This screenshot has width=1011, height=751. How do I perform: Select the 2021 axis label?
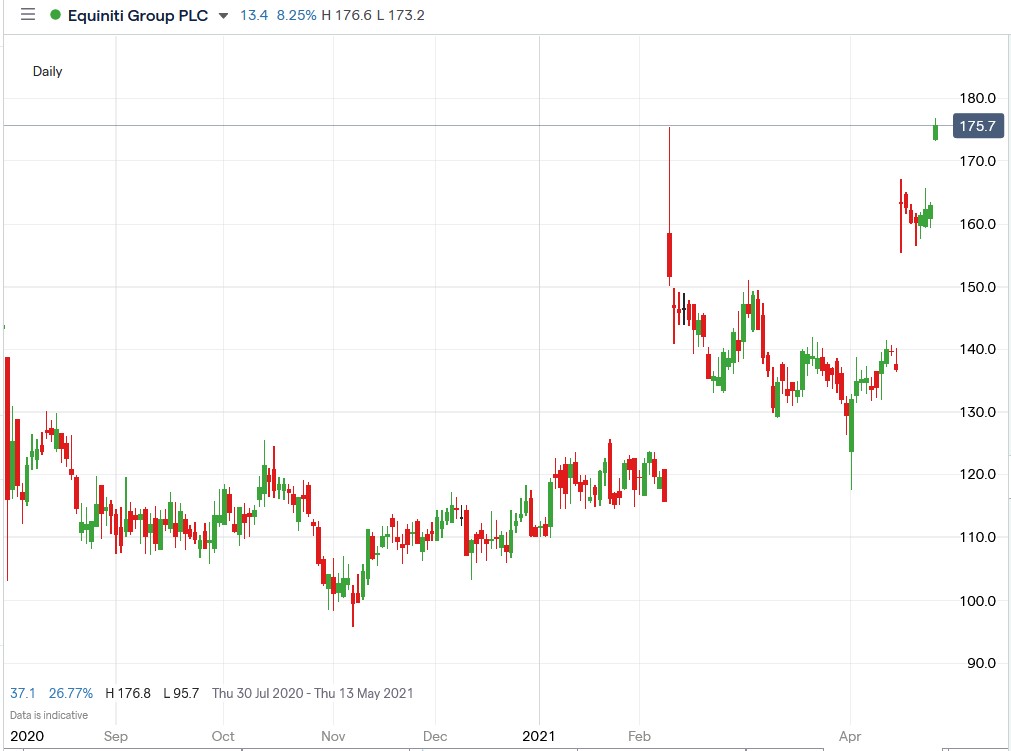(x=539, y=736)
